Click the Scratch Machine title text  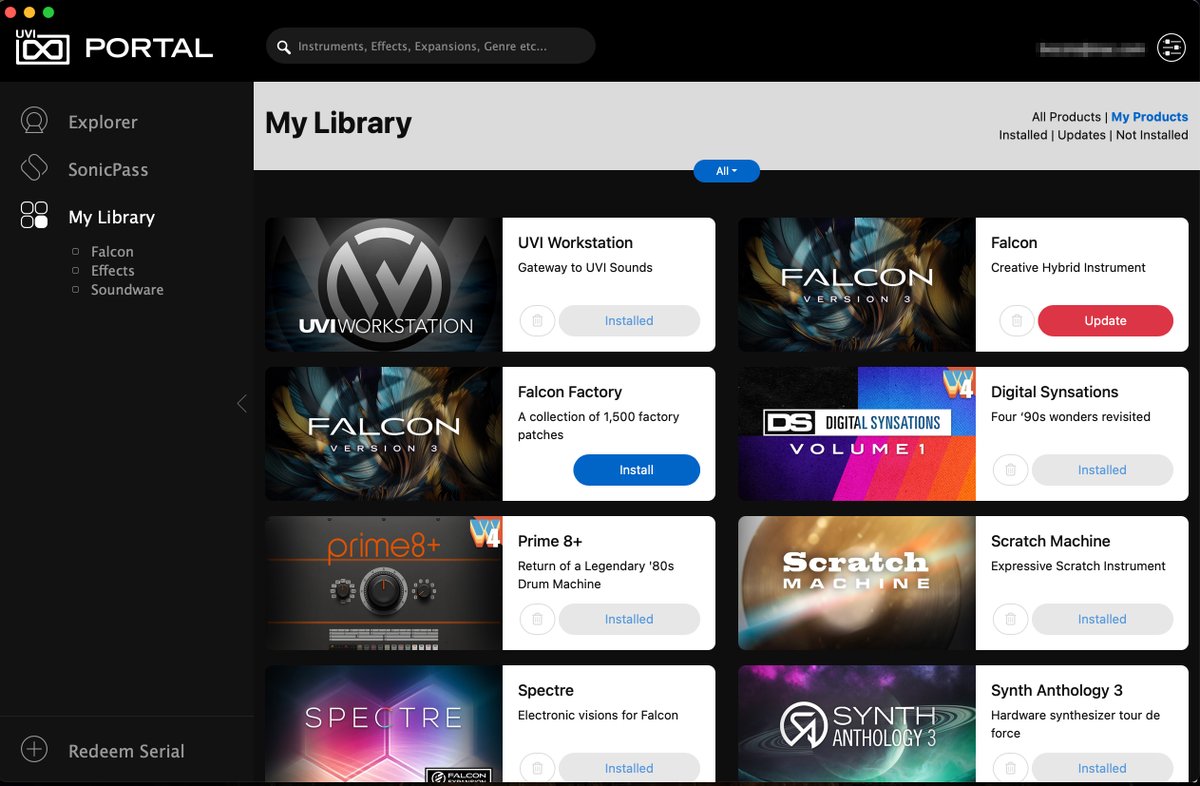point(1050,541)
